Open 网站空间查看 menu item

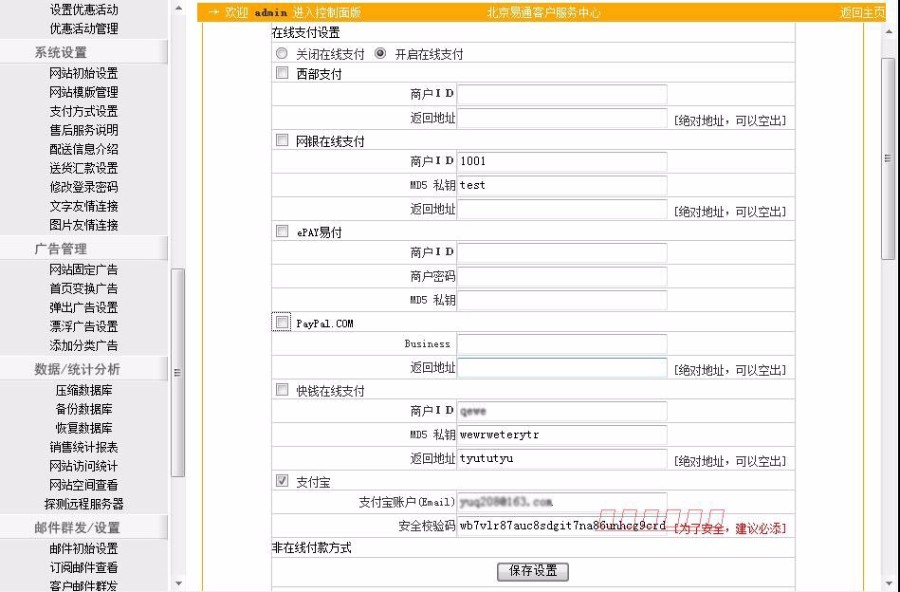[x=84, y=485]
